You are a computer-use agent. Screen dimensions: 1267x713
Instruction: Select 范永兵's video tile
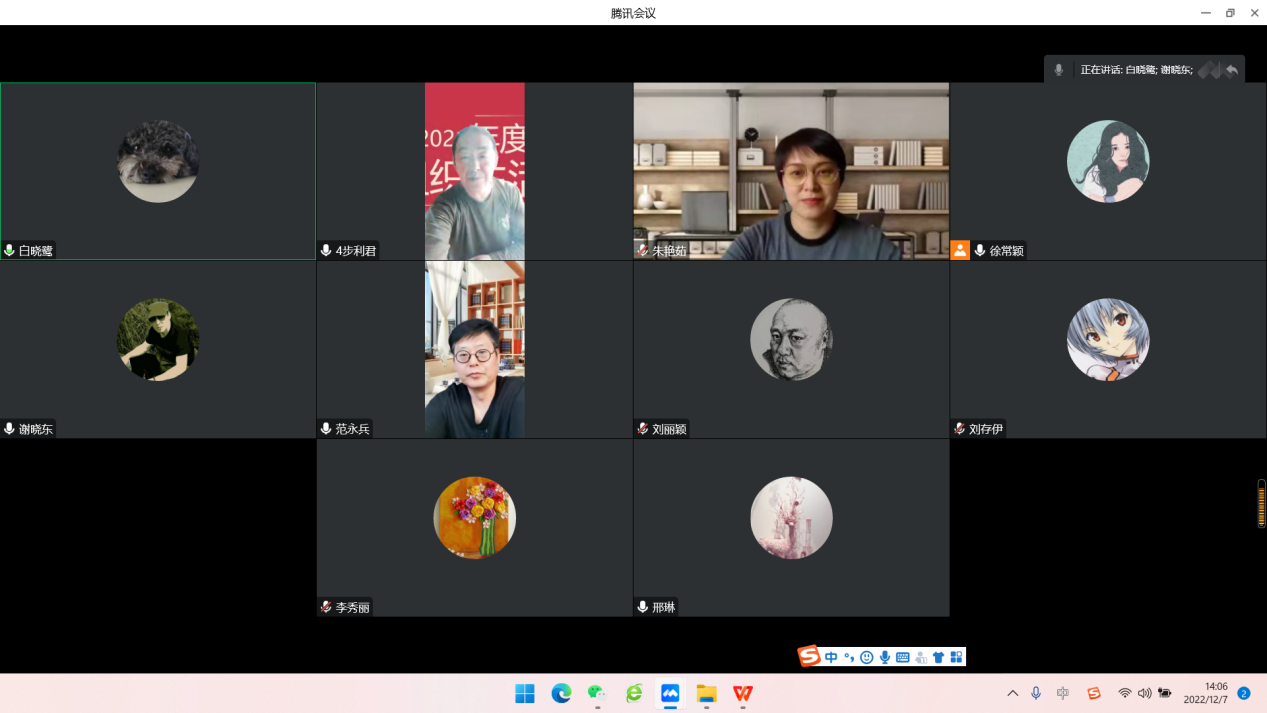pos(475,349)
